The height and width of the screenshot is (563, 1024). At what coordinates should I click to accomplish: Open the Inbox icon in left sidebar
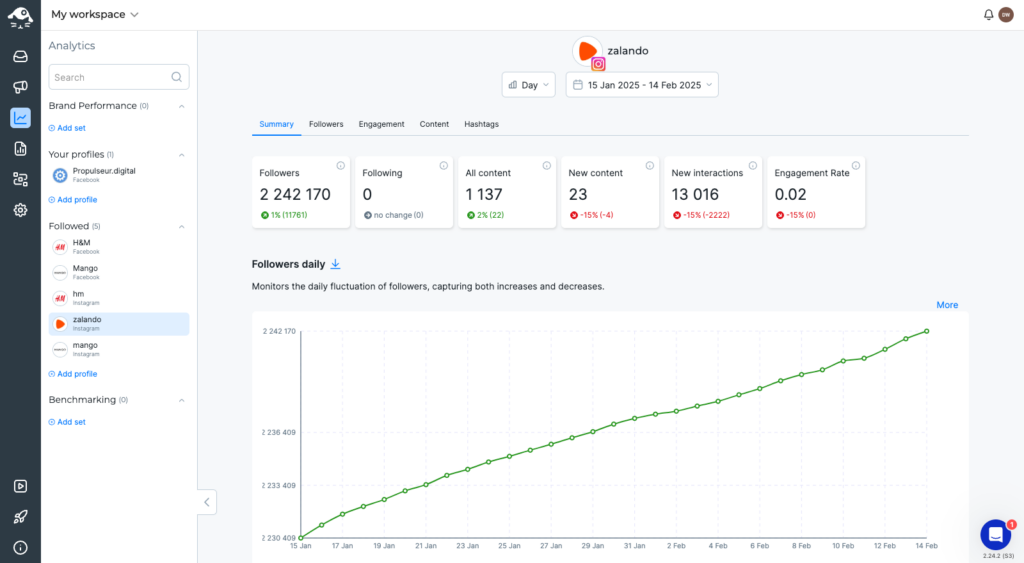pos(20,56)
